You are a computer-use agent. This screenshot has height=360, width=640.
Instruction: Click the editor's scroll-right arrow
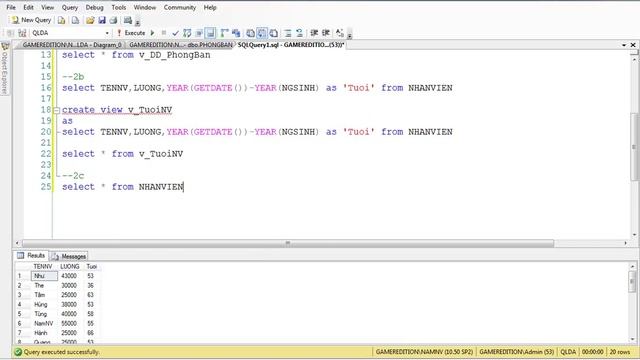[625, 243]
